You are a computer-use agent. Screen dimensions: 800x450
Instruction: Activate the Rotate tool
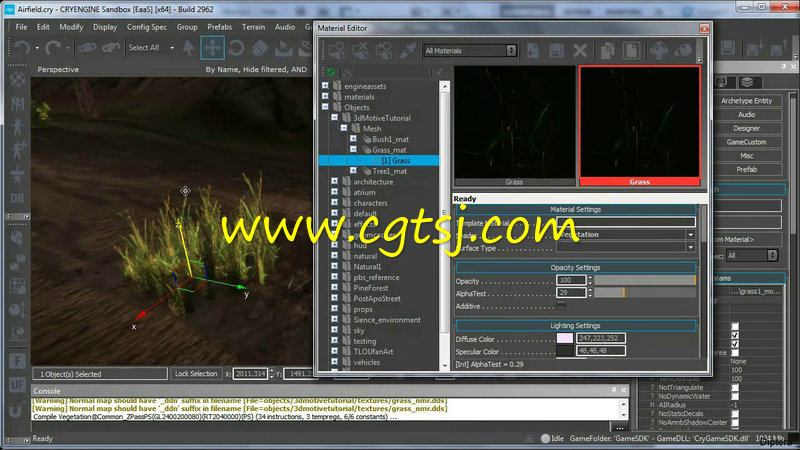236,48
